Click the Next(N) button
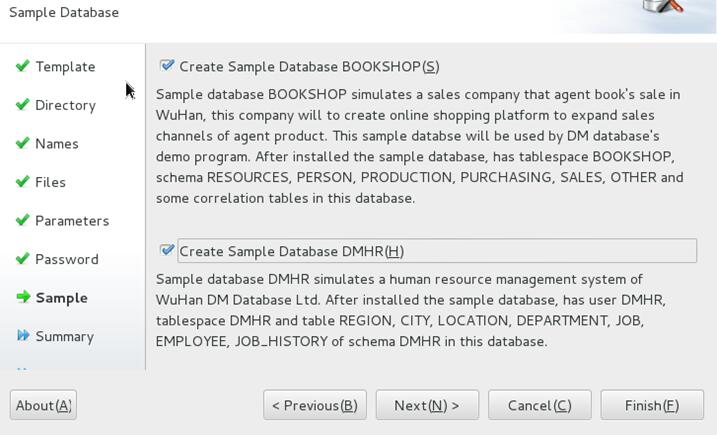717x435 pixels. (x=427, y=405)
